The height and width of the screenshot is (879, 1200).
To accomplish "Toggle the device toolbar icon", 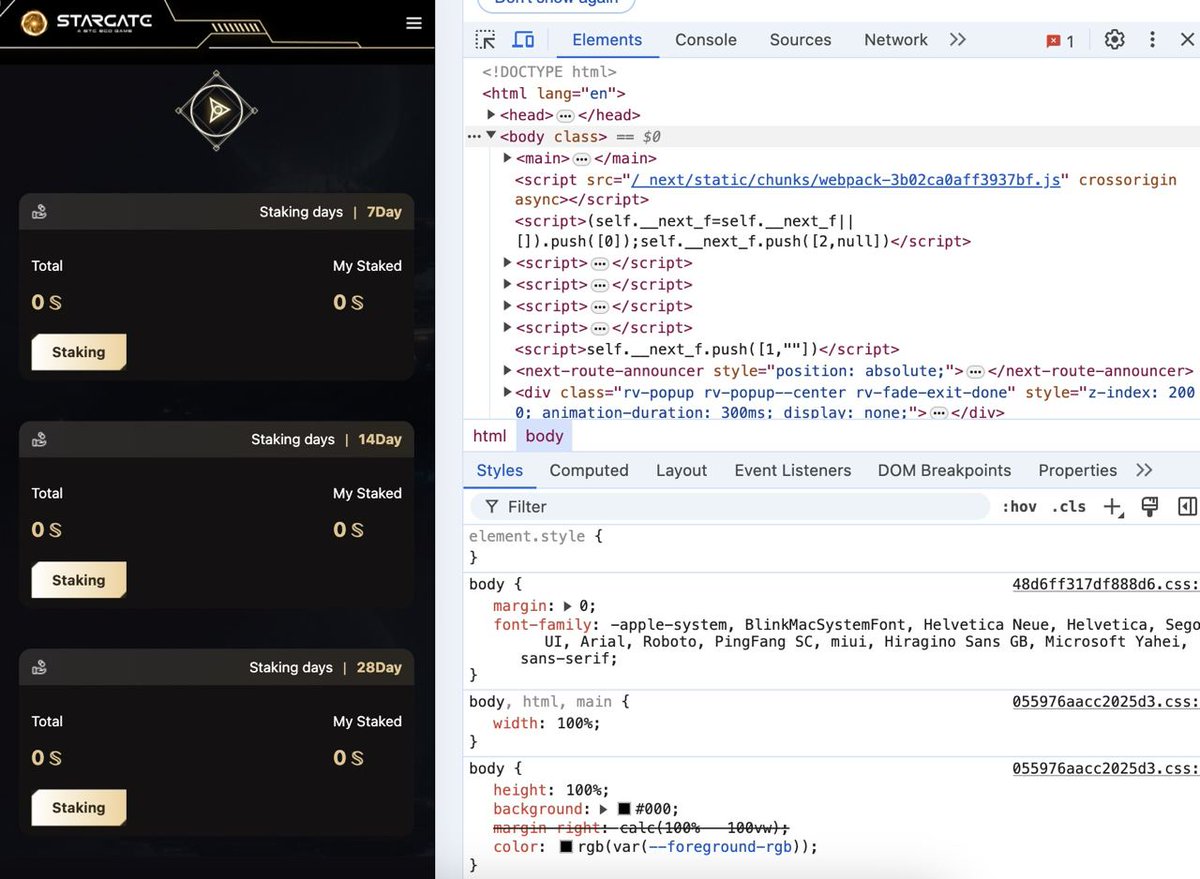I will coord(523,40).
